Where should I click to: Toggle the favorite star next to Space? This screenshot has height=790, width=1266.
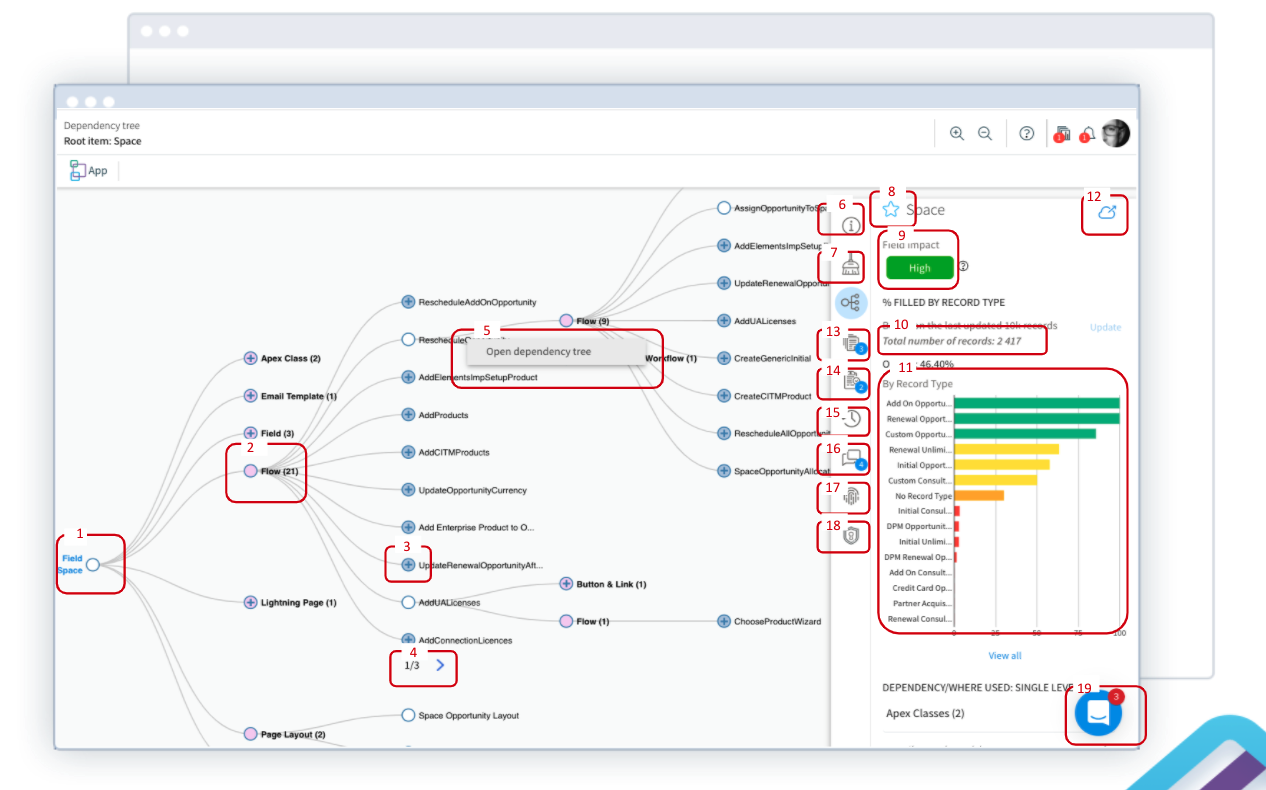(x=891, y=209)
